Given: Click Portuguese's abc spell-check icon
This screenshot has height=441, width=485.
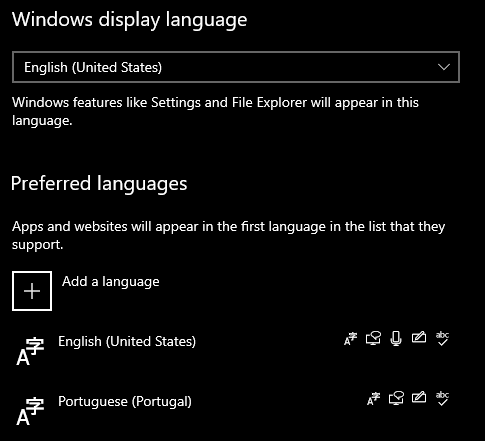Looking at the screenshot, I should [442, 399].
